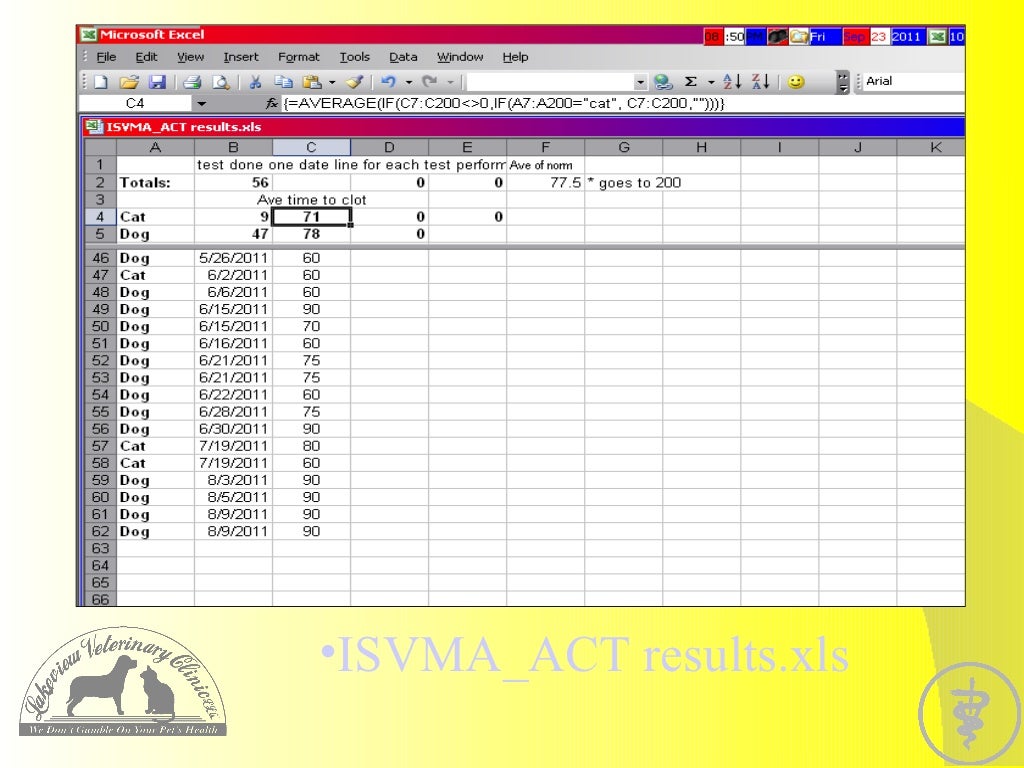Open the Help menu
Screen dimensions: 1024x768
[515, 57]
